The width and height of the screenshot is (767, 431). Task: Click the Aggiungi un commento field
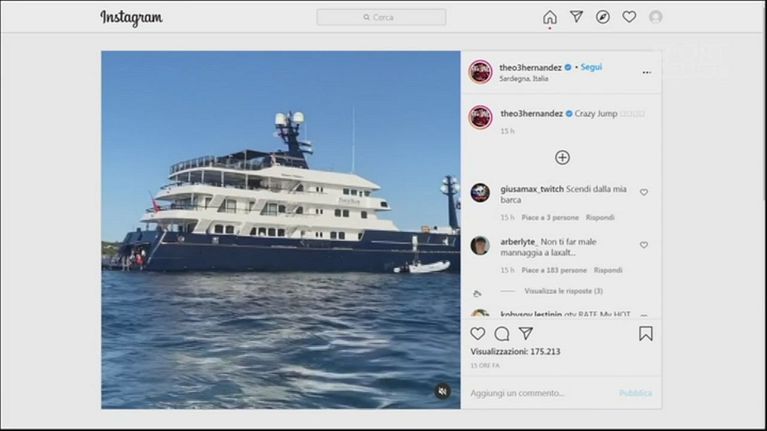click(x=541, y=393)
